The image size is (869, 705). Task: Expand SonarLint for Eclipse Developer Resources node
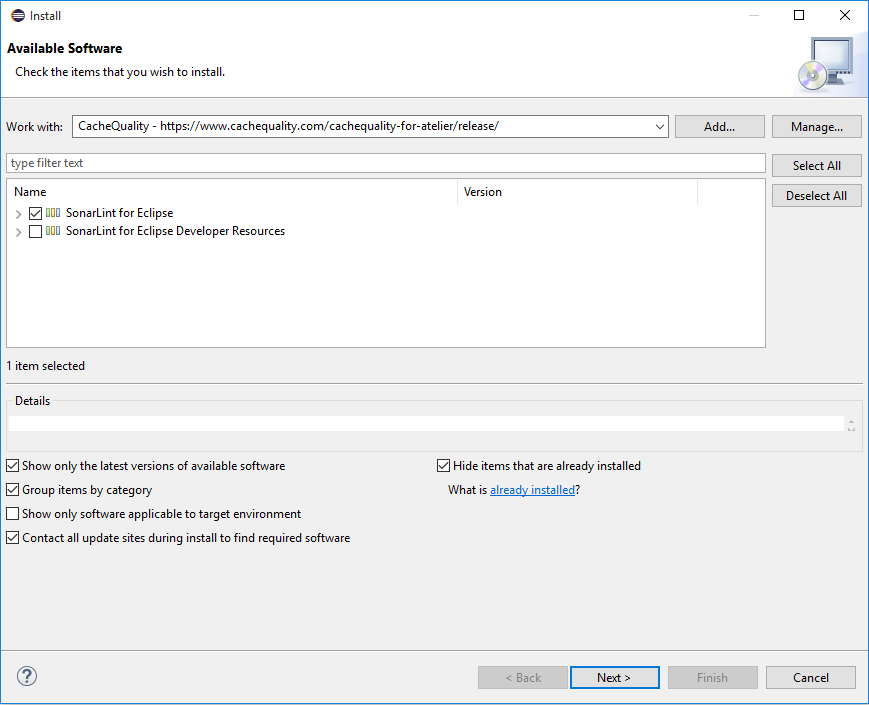[18, 232]
